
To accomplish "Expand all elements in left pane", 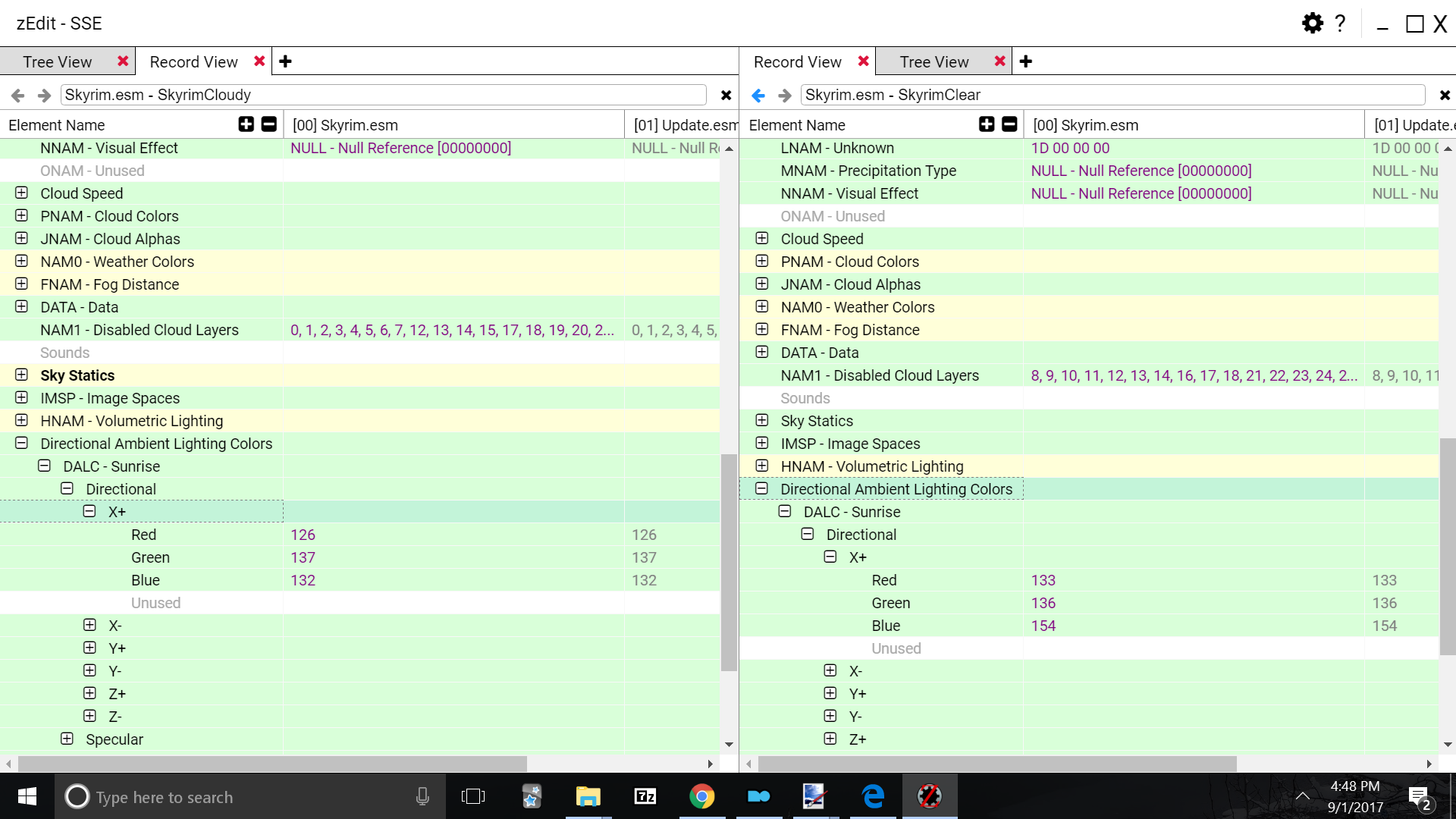I will click(246, 124).
